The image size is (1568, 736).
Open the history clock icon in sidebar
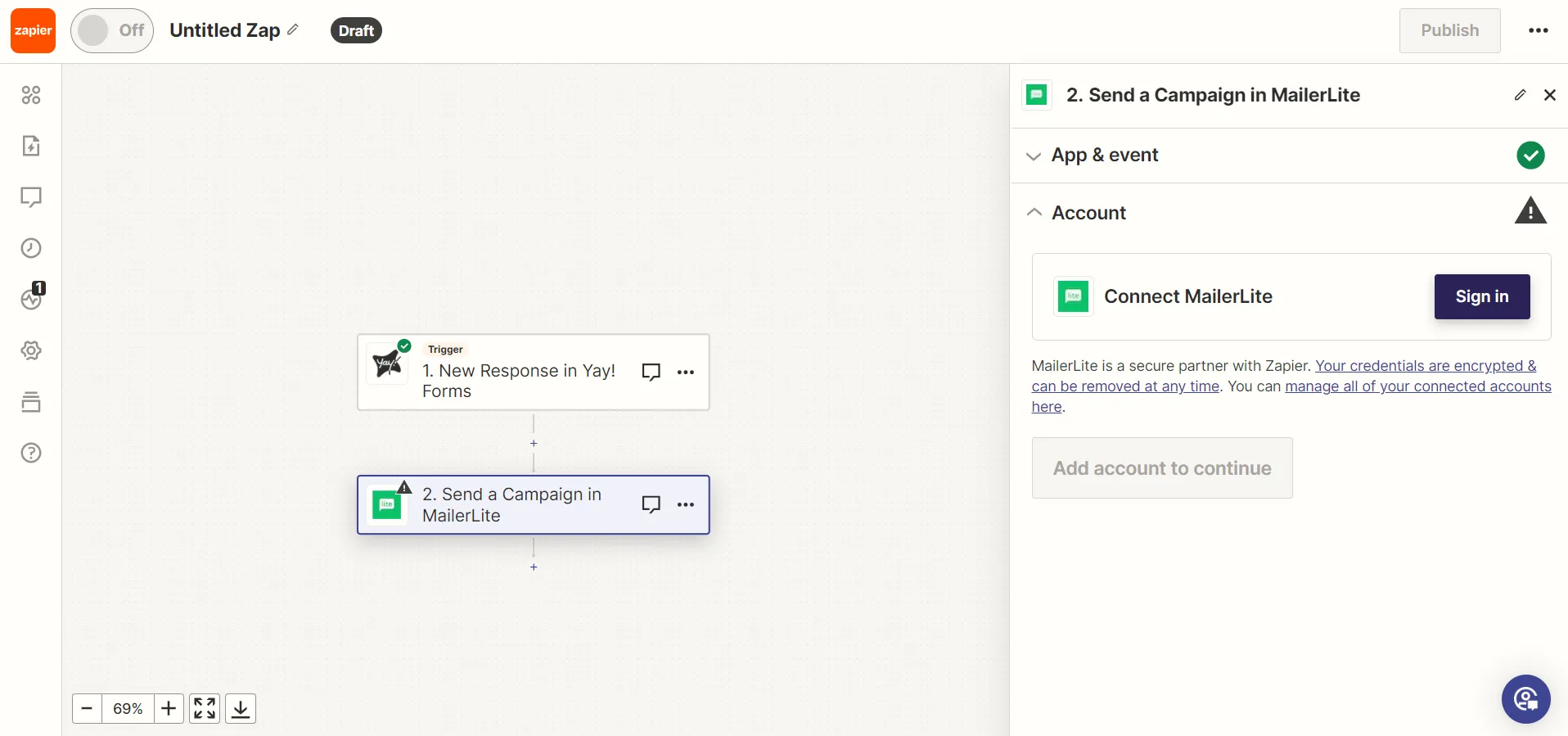click(31, 248)
